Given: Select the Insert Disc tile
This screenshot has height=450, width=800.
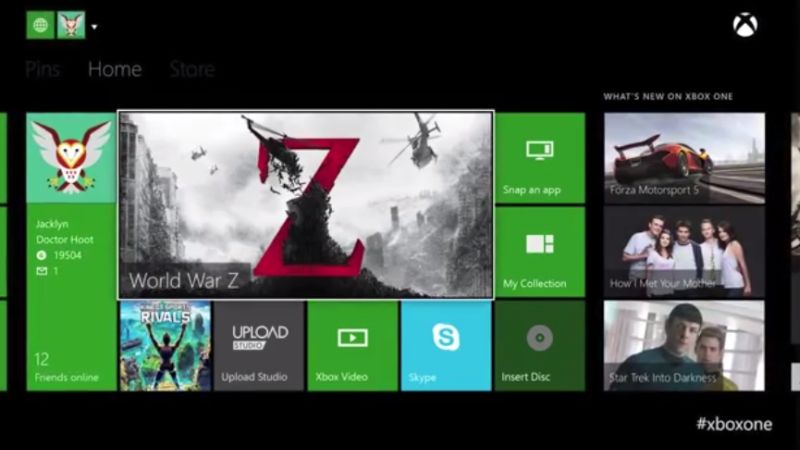Looking at the screenshot, I should tap(540, 346).
